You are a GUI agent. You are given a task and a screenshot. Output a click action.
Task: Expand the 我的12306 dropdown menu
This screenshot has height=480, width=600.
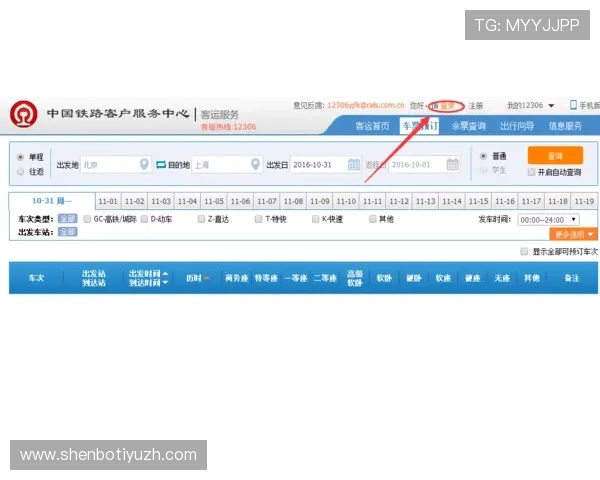531,105
